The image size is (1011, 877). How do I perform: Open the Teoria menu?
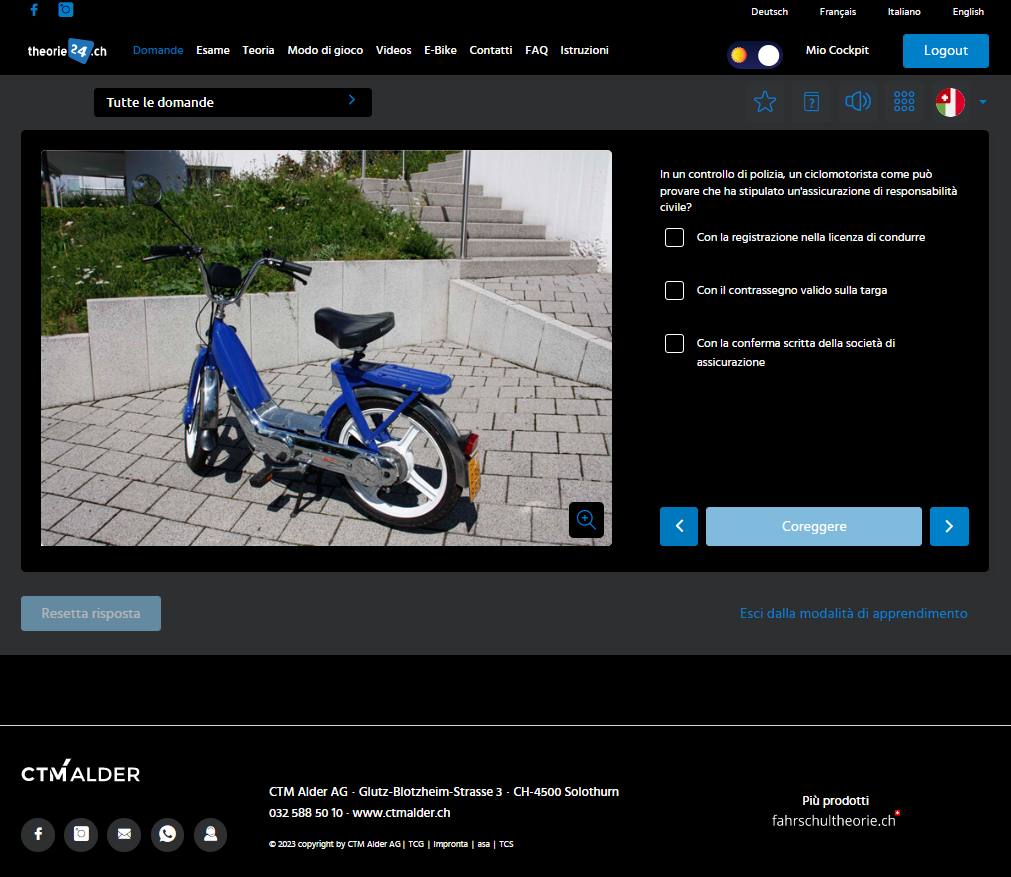[259, 50]
